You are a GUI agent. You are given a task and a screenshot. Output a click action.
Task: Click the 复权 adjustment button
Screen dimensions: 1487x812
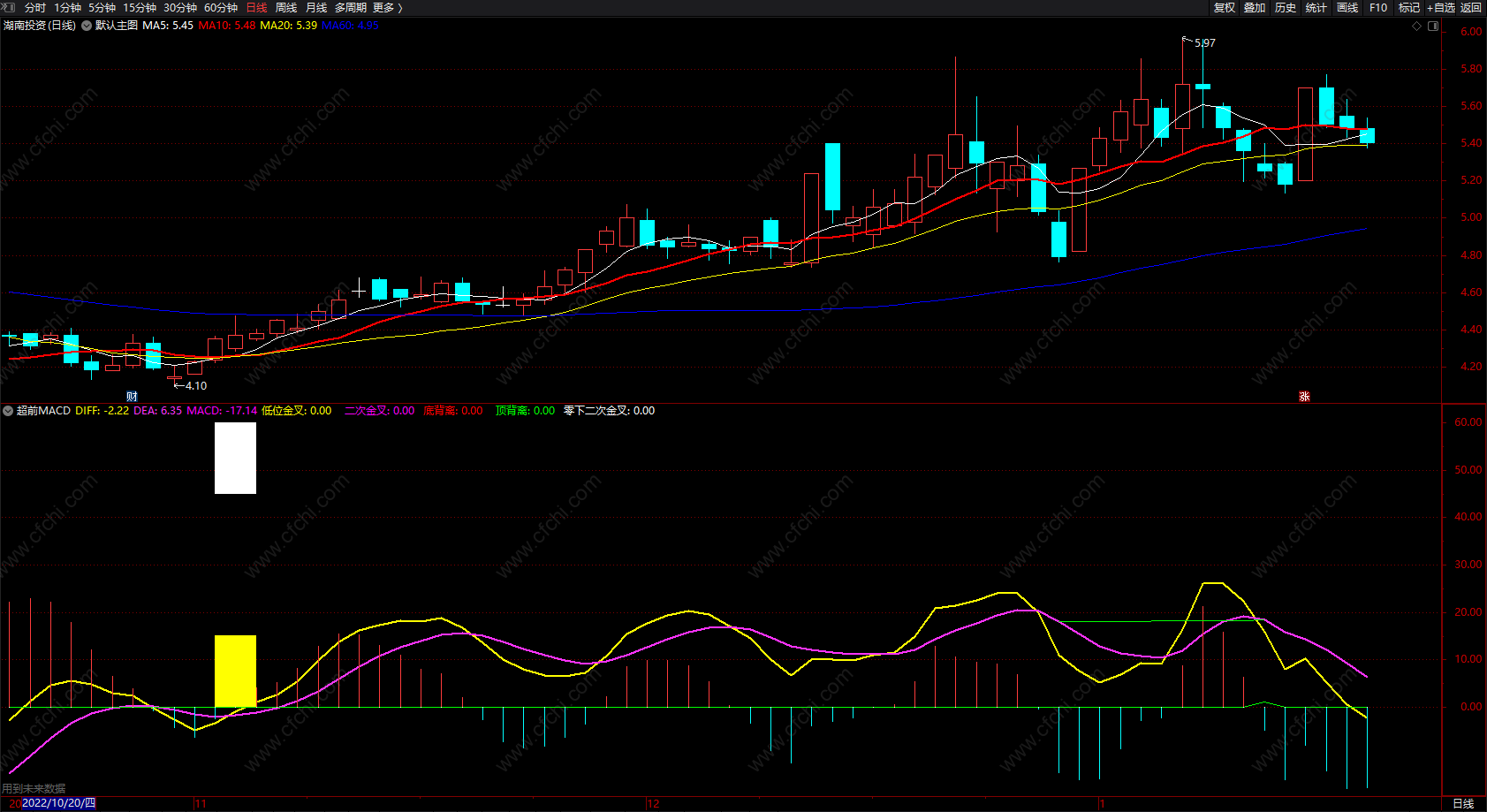pos(1224,8)
